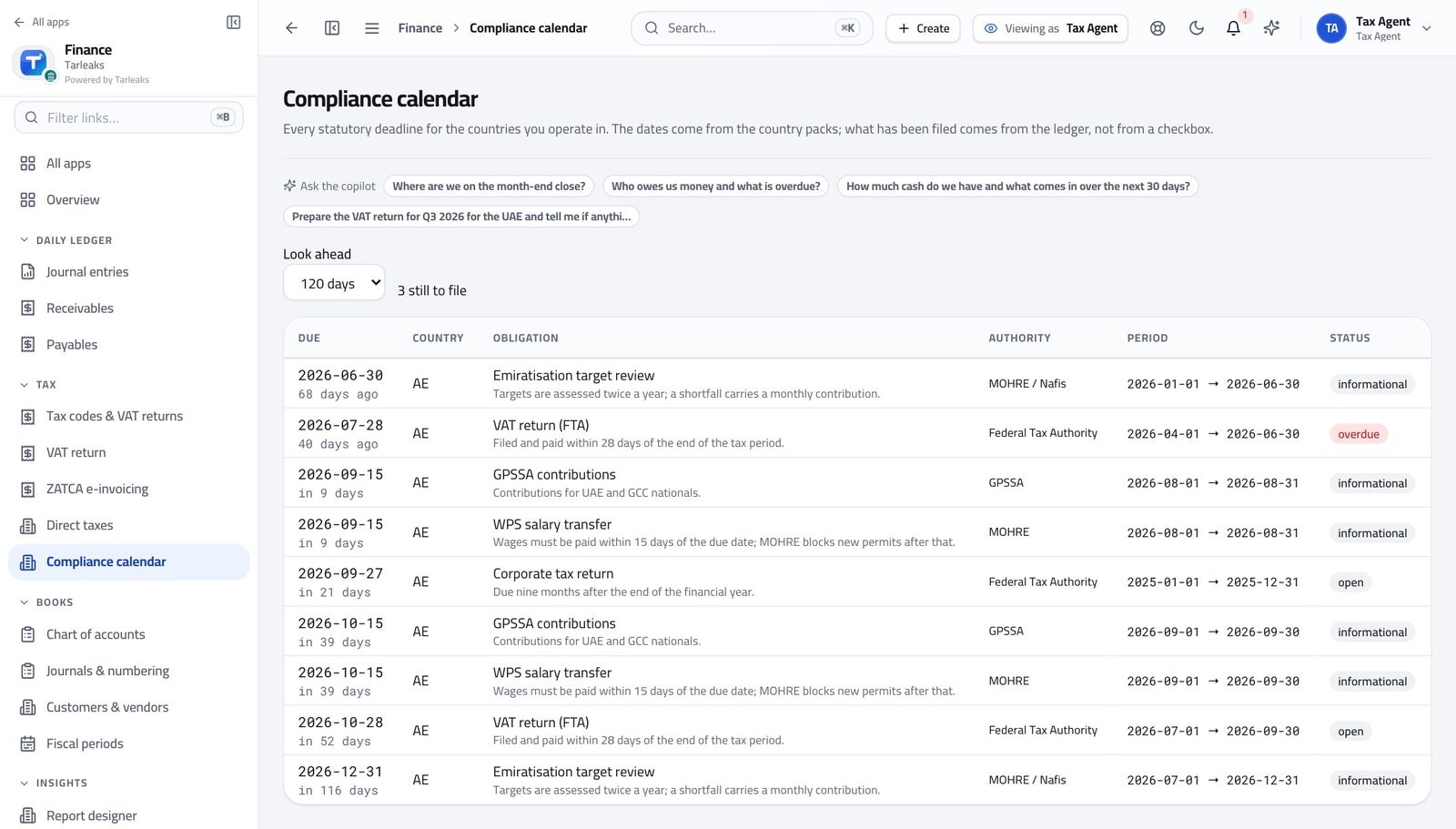The width and height of the screenshot is (1456, 829).
Task: Click the AUTHORITY column header
Action: point(1019,339)
